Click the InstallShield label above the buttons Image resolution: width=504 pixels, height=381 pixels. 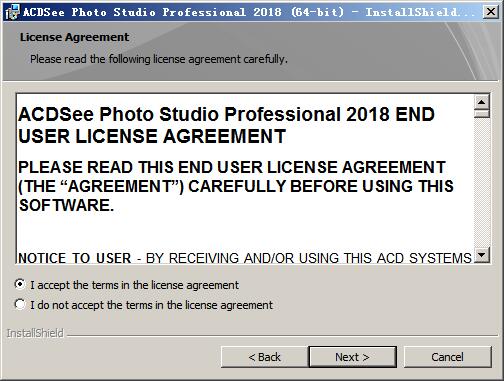(35, 333)
